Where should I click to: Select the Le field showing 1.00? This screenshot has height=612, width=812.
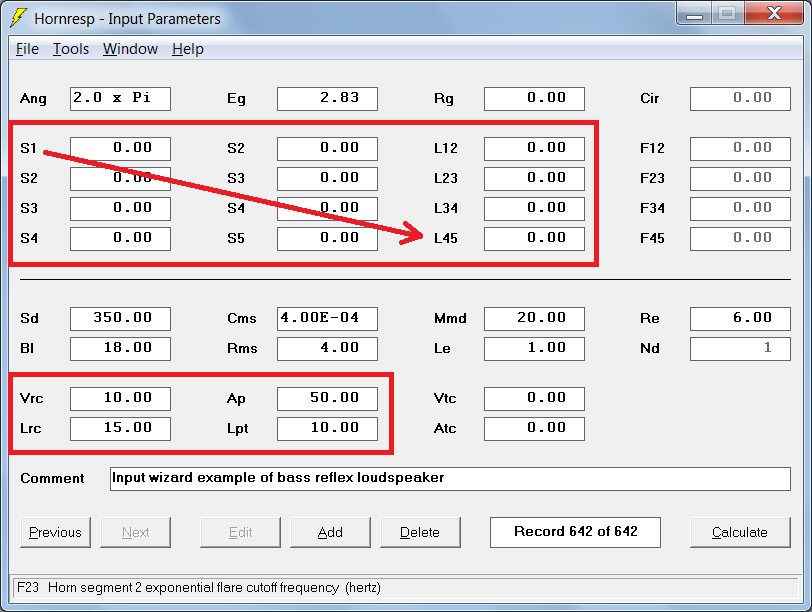point(534,349)
